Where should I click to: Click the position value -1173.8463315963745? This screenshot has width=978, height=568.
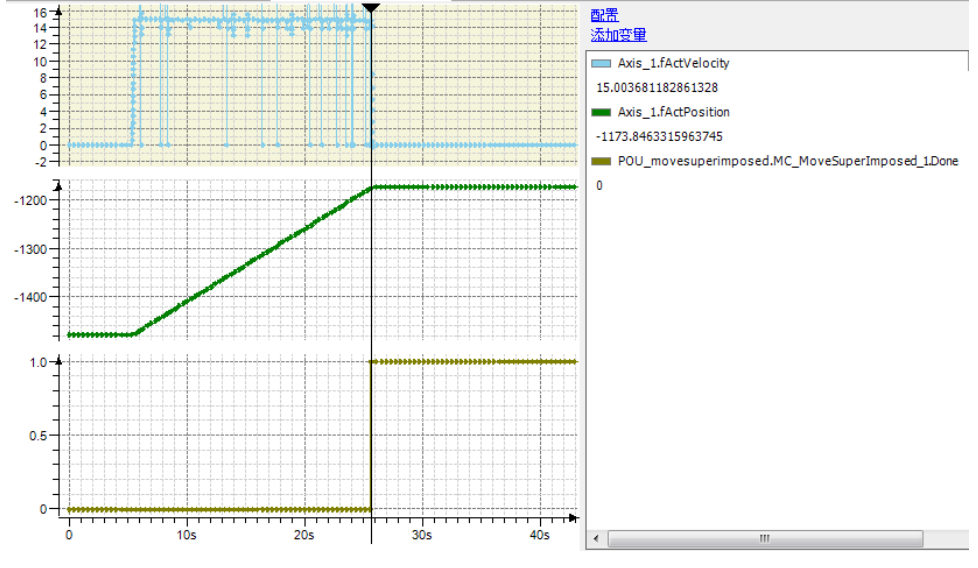point(659,137)
